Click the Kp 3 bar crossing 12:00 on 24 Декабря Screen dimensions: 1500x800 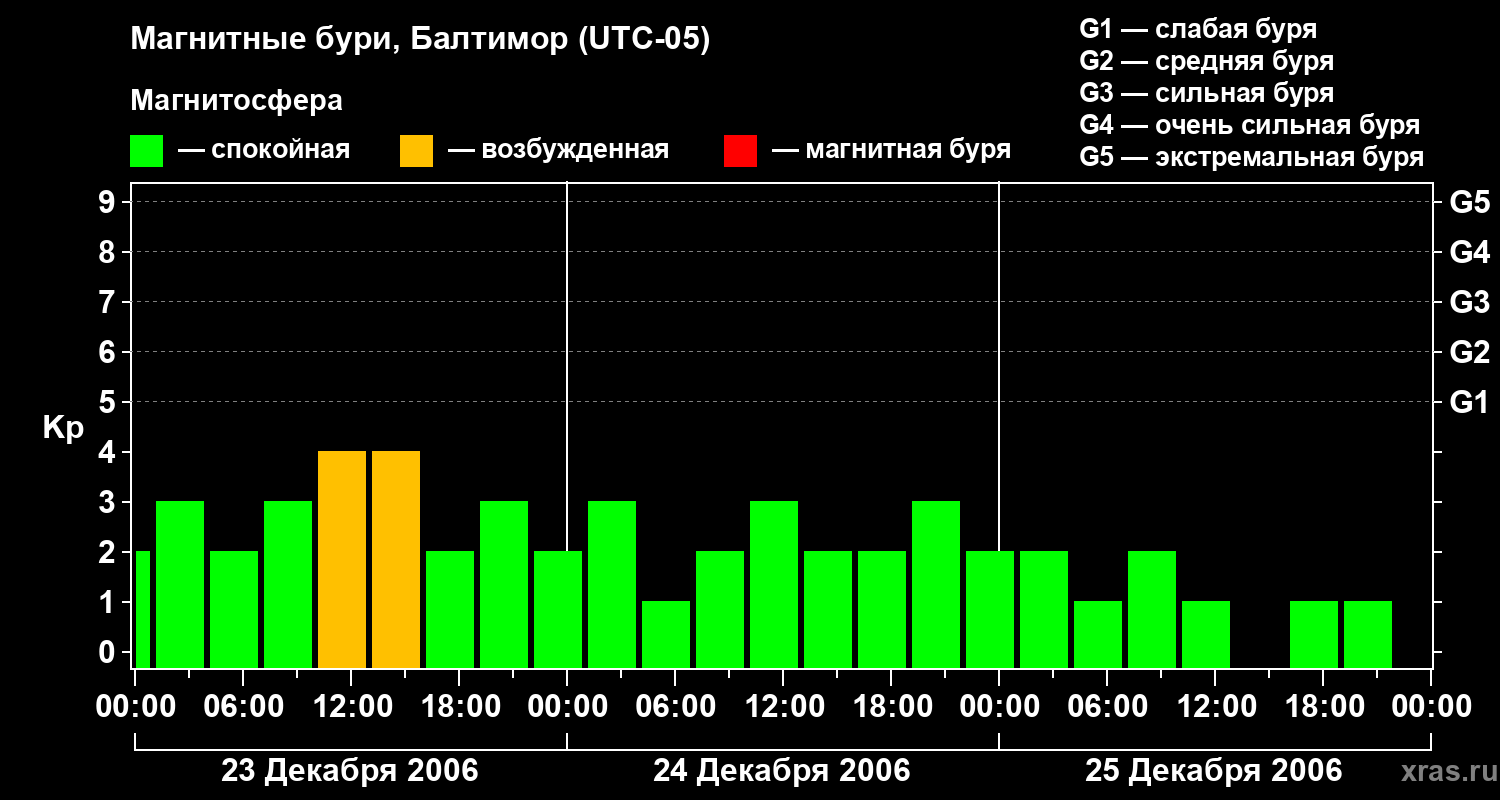point(774,585)
